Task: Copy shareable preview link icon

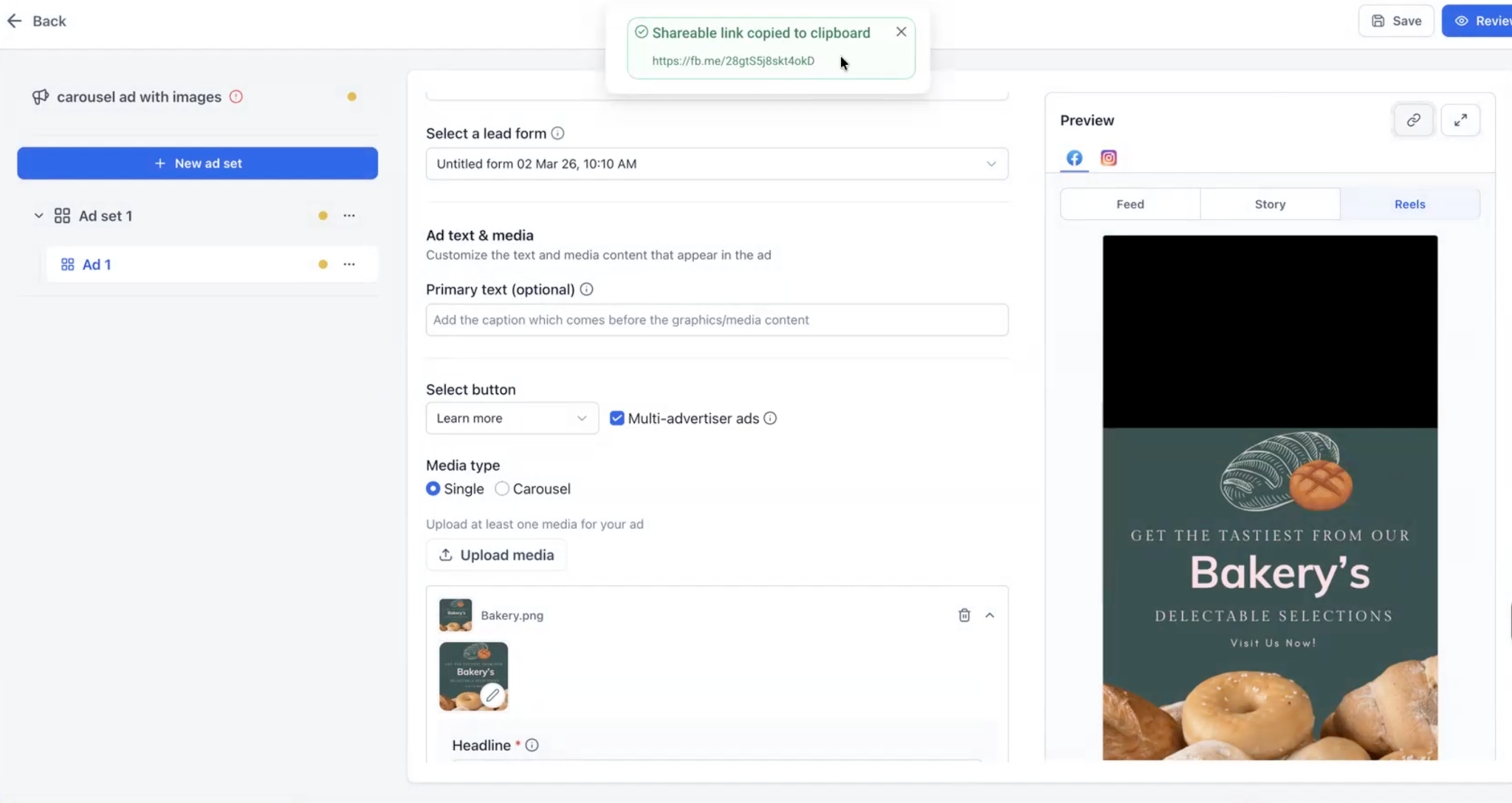Action: click(1413, 120)
